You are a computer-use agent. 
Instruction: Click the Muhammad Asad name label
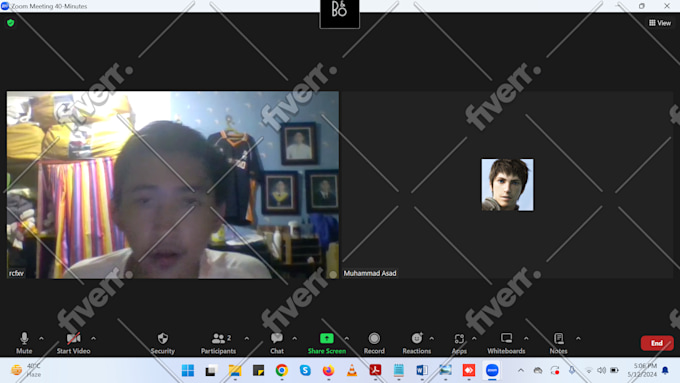coord(370,273)
